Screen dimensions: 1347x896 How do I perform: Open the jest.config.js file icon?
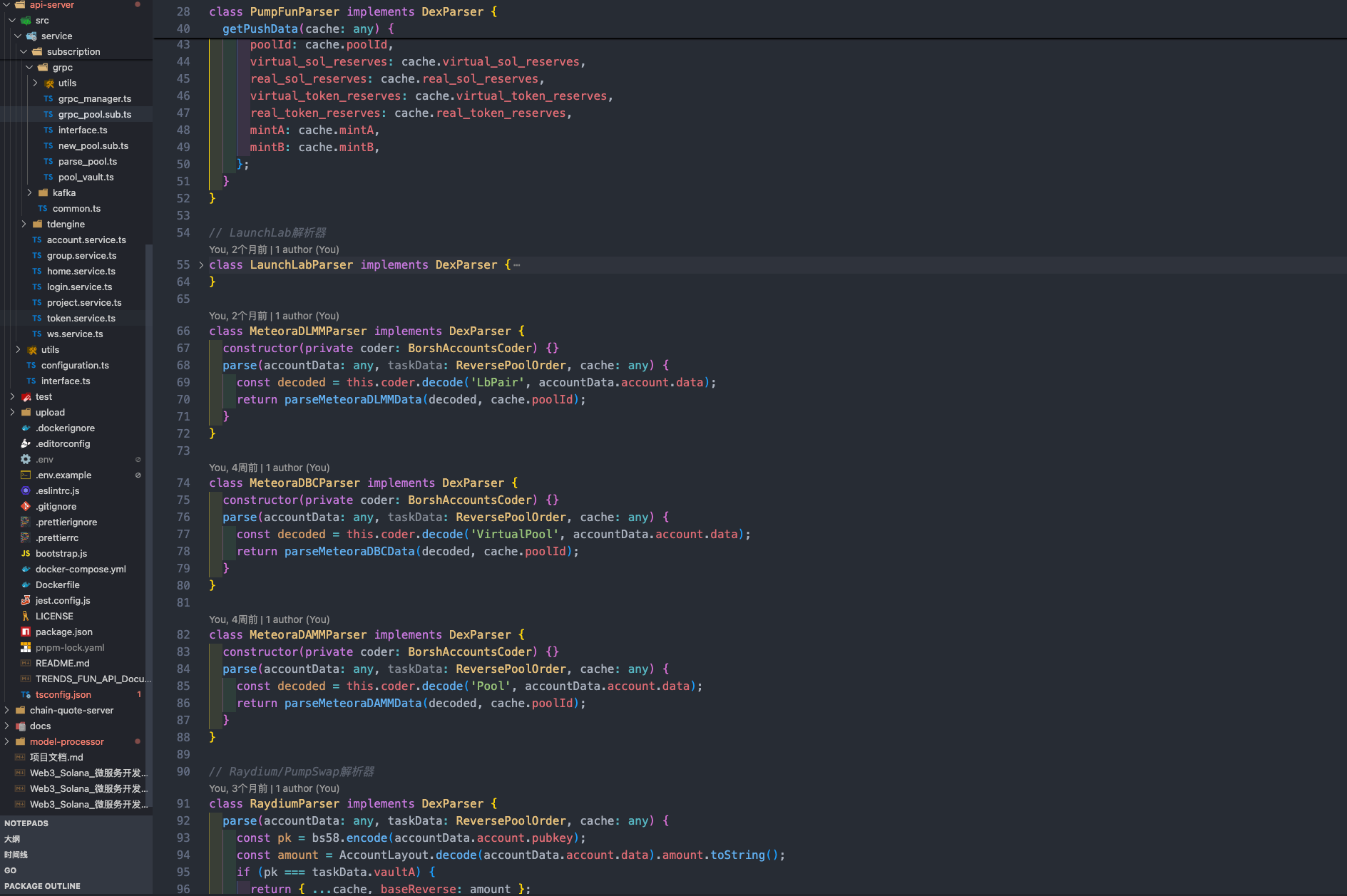pos(26,600)
